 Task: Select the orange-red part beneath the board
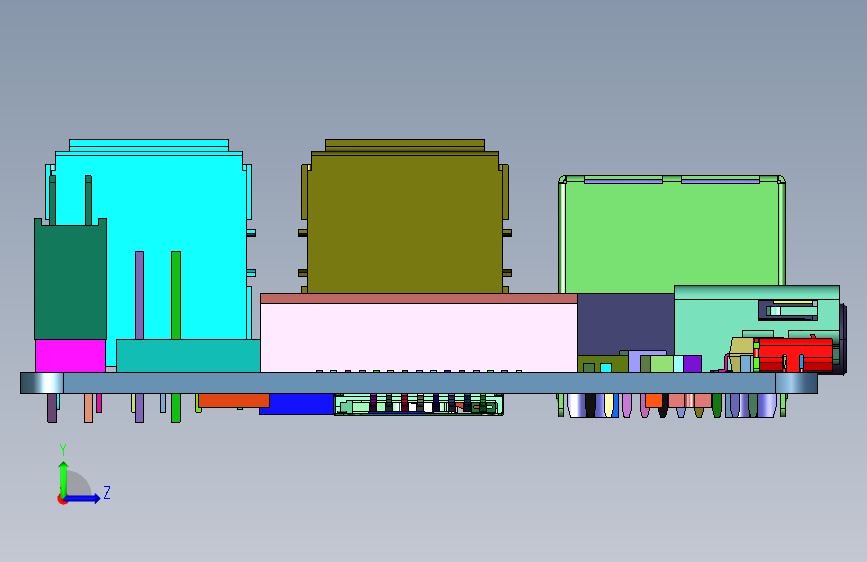click(x=233, y=400)
